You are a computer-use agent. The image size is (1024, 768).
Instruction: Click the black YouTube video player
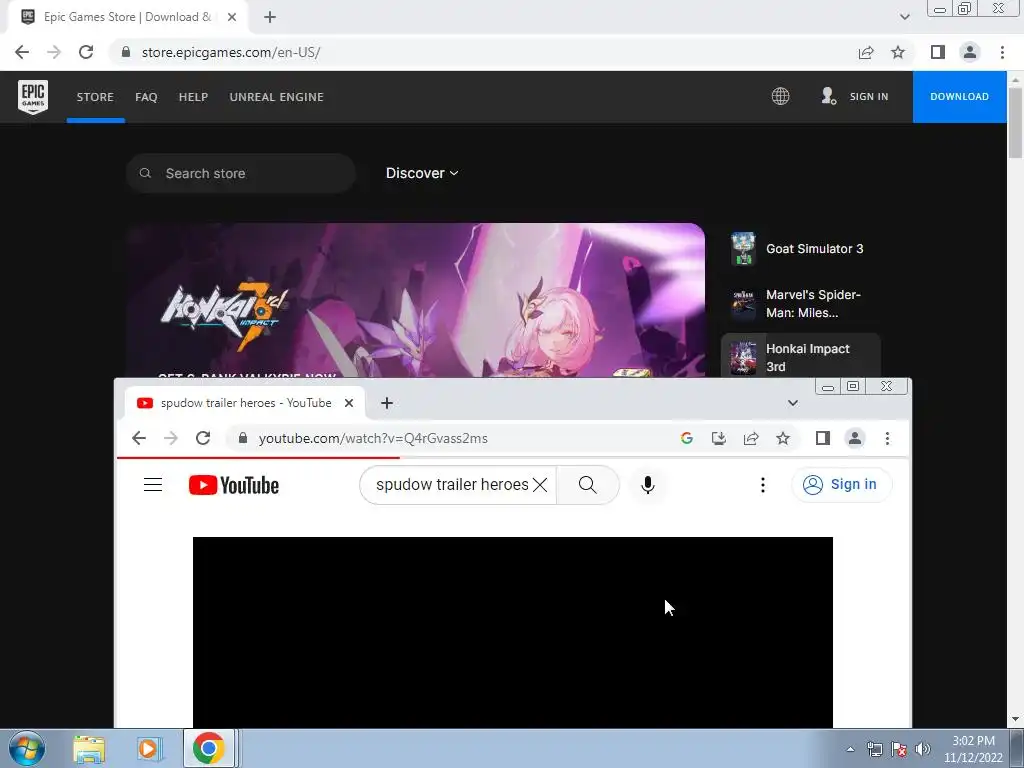coord(513,632)
